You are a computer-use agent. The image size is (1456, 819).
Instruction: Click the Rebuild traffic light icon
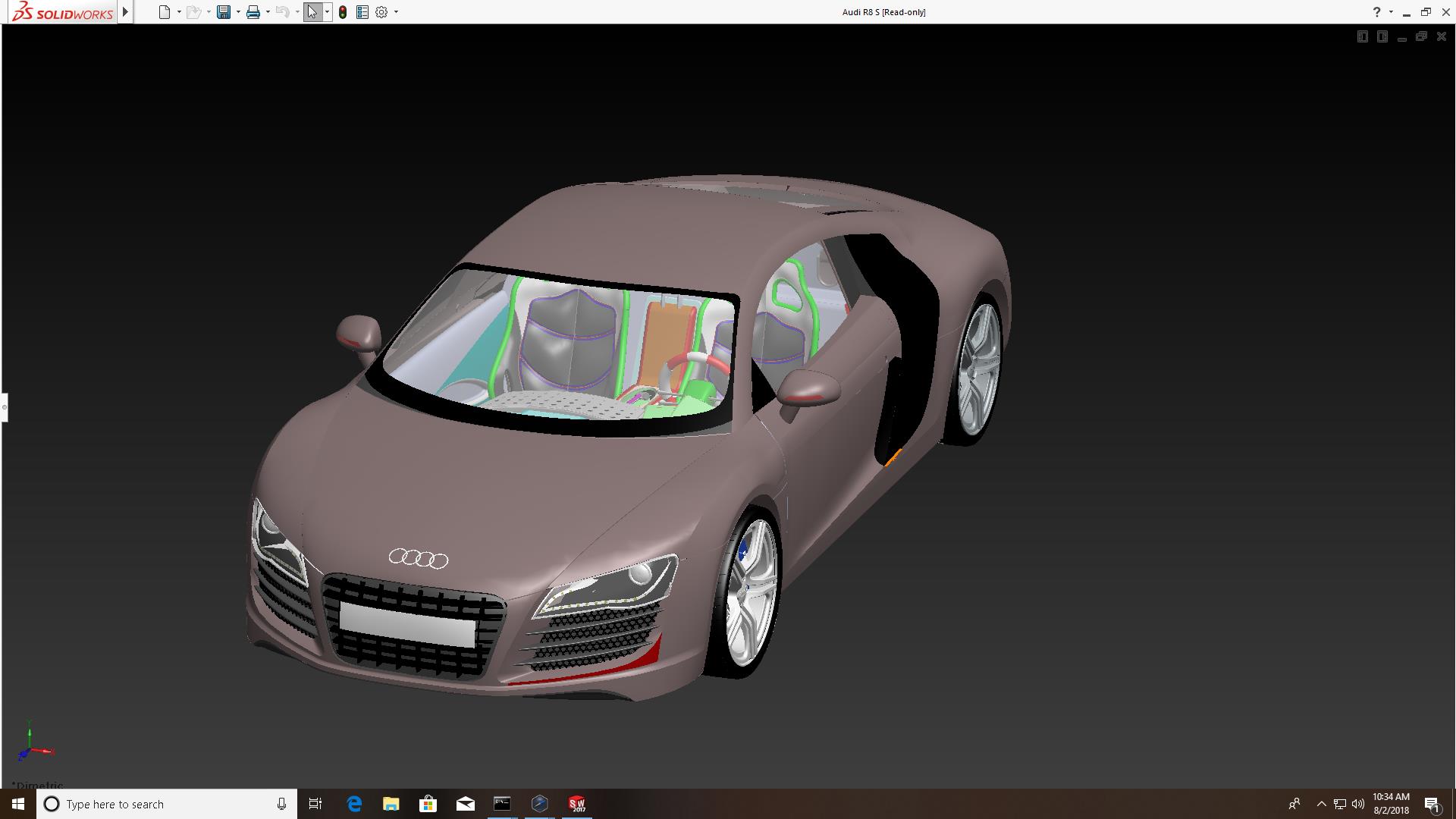pos(343,12)
